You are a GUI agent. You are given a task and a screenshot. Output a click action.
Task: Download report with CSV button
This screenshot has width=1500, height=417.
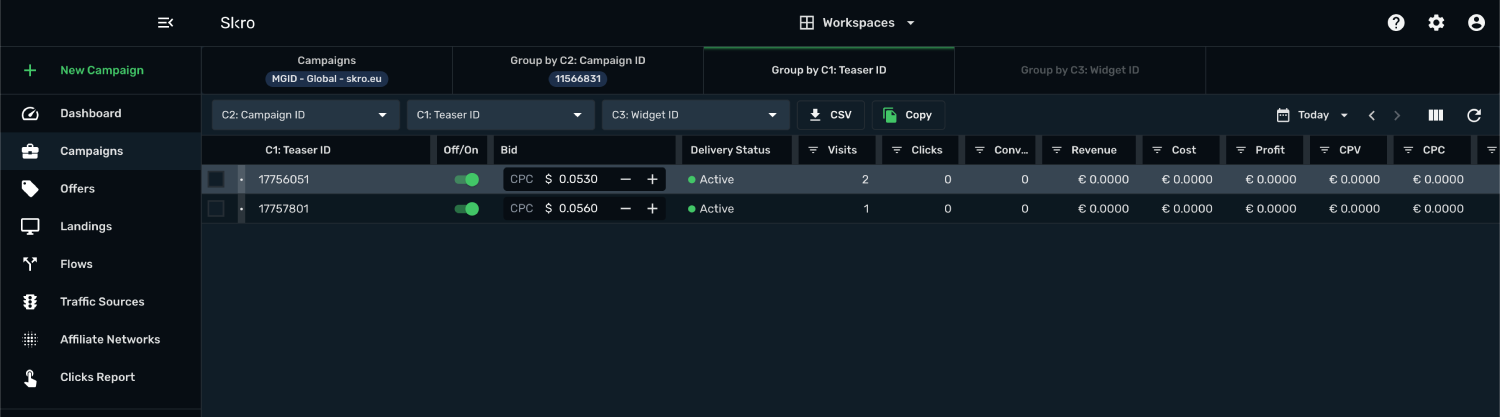[x=831, y=115]
